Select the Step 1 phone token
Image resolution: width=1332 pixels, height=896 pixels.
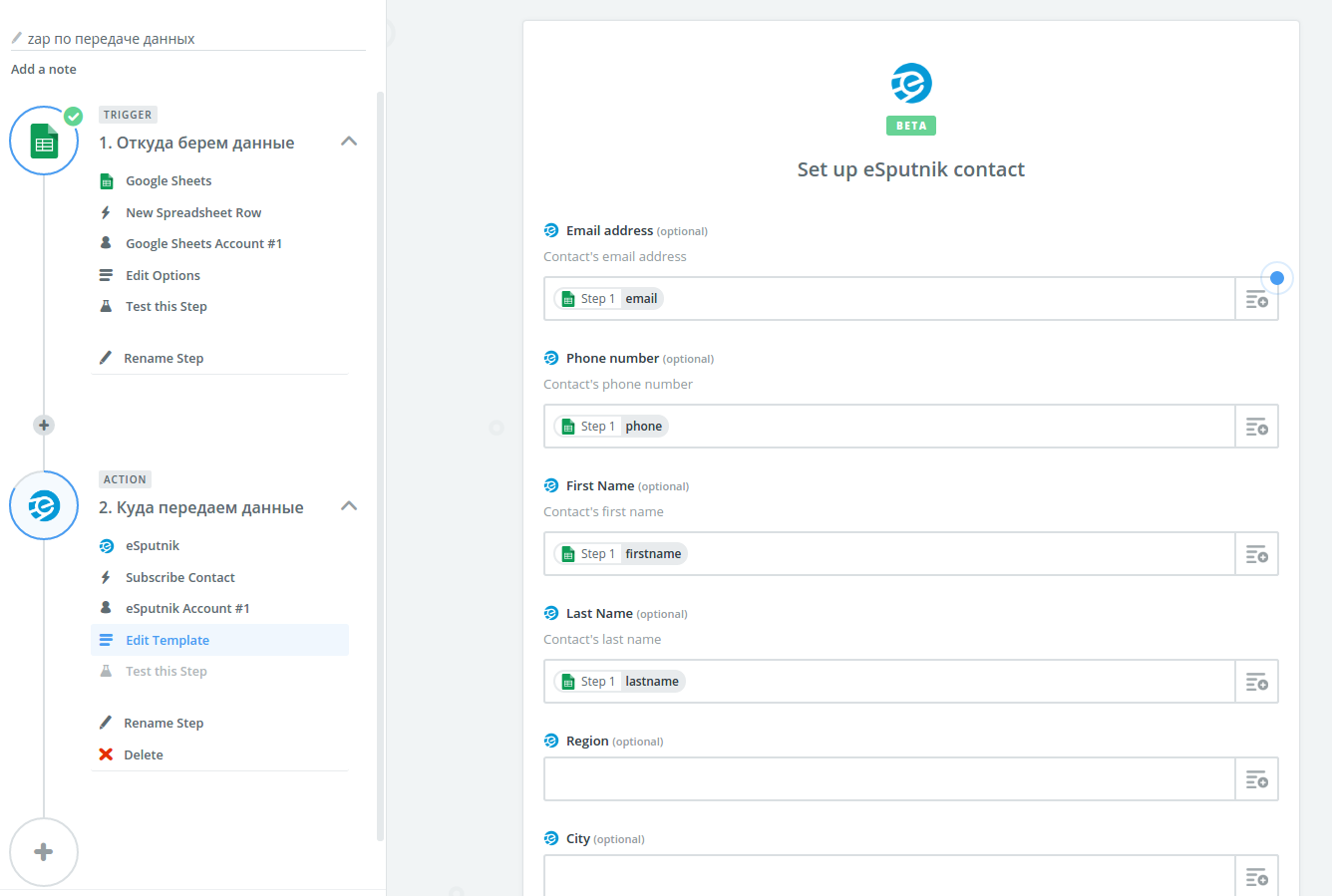pos(611,427)
